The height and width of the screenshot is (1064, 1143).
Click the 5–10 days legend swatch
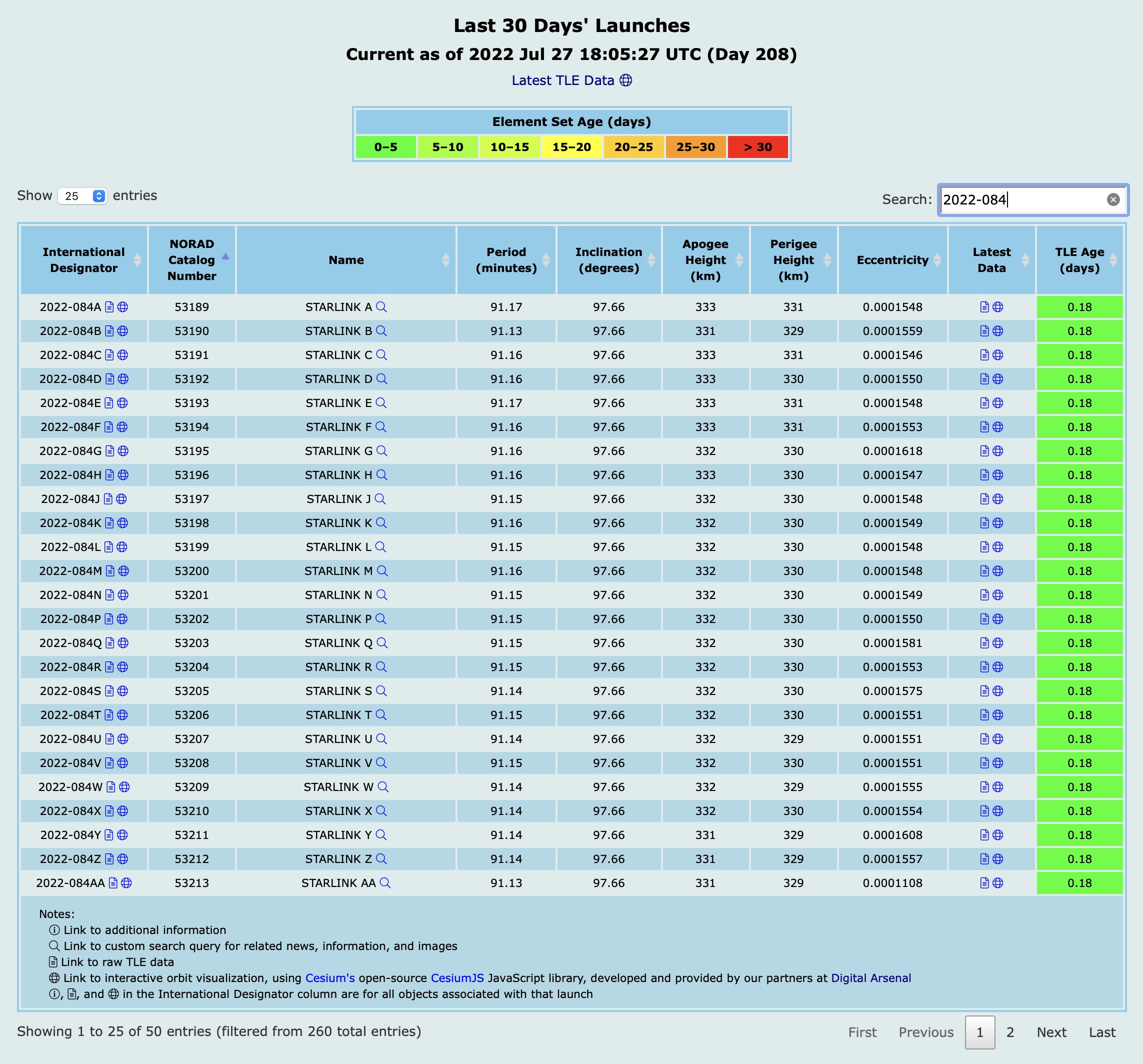coord(448,147)
